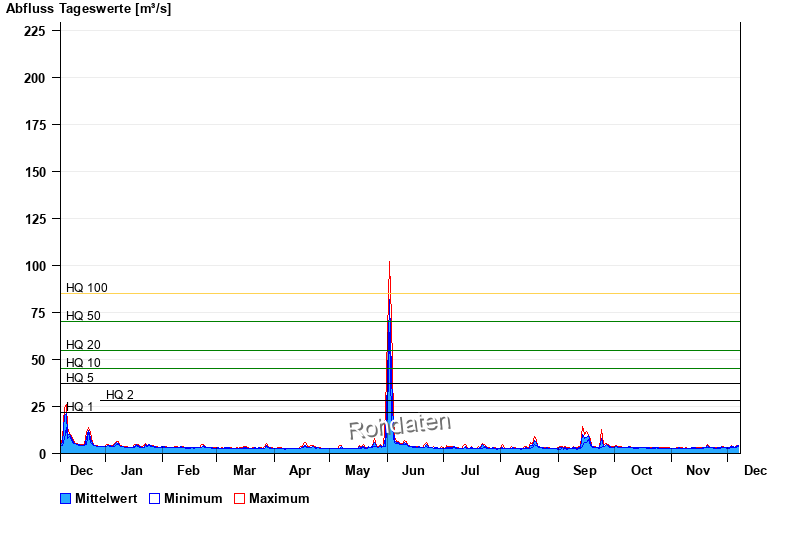Select the Mittelwert legend label

pyautogui.click(x=105, y=499)
